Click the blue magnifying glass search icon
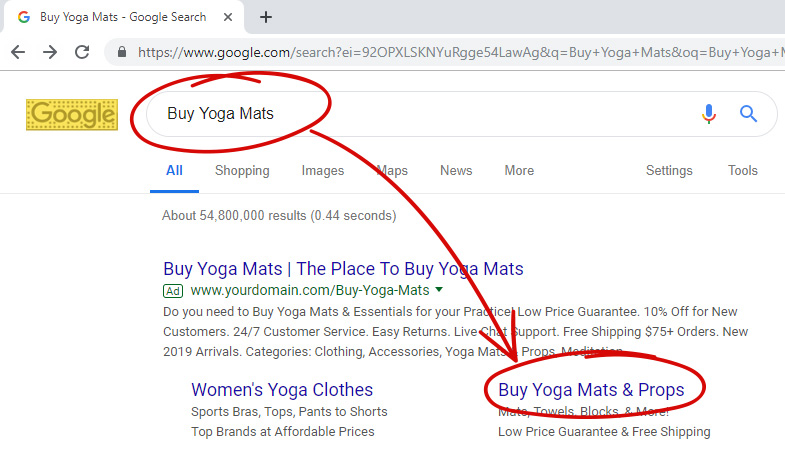 (x=748, y=114)
